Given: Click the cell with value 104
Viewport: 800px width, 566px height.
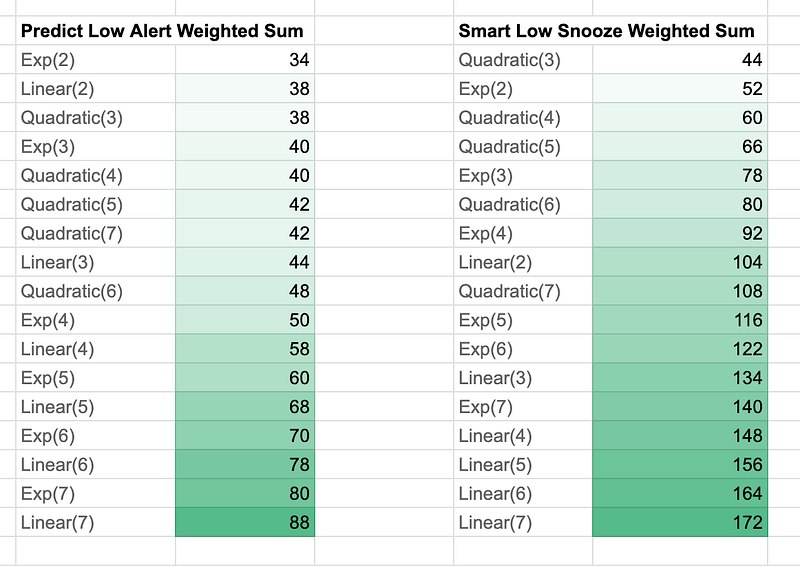Looking at the screenshot, I should point(680,262).
